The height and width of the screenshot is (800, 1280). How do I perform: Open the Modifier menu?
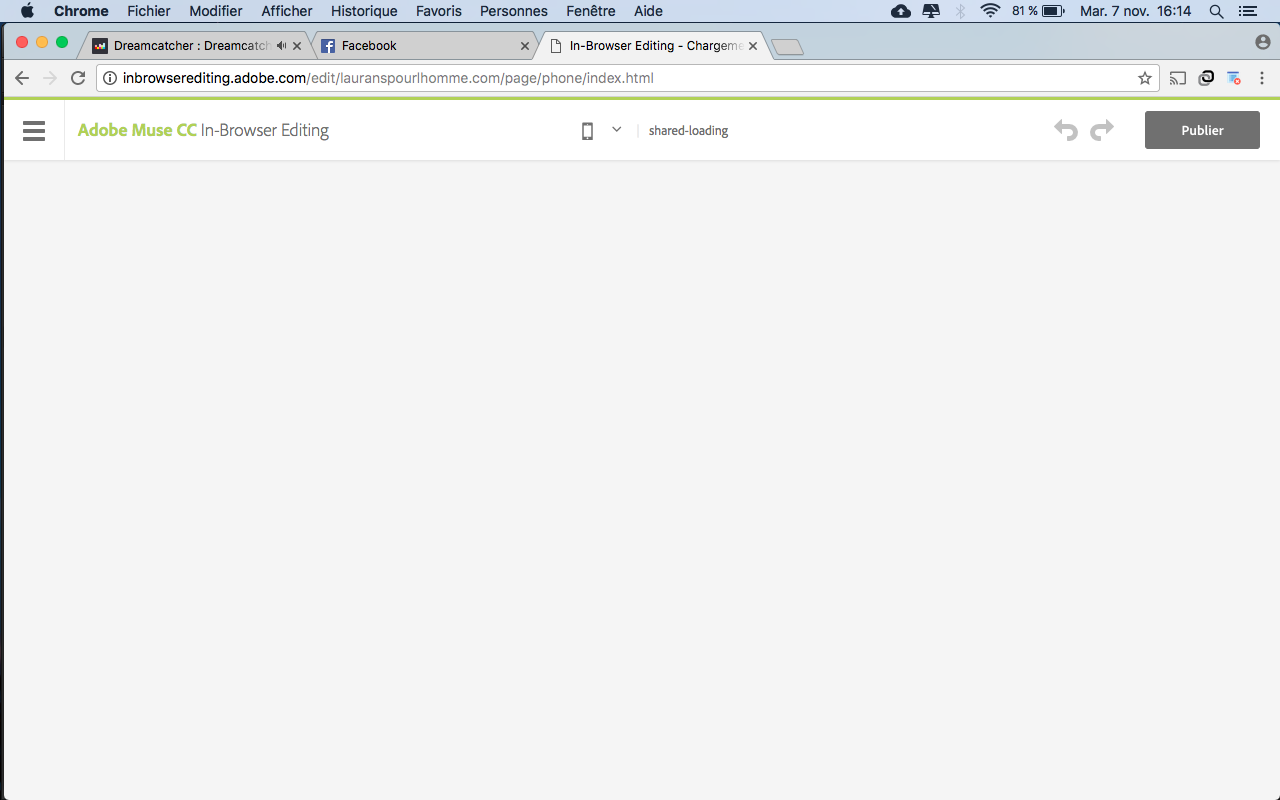[216, 11]
